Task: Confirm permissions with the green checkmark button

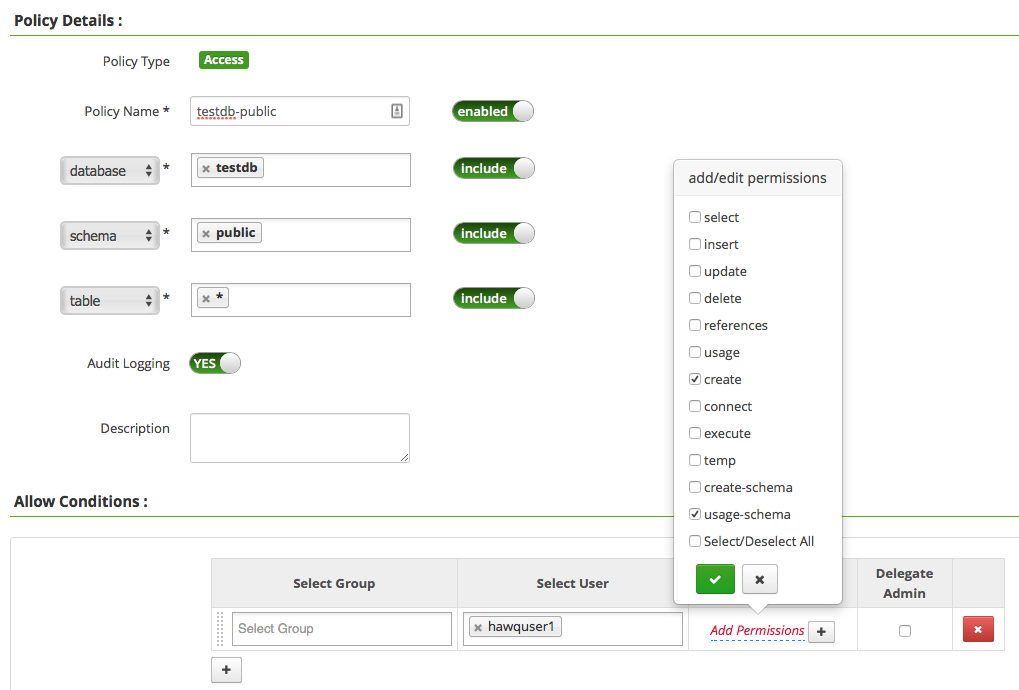Action: coord(715,579)
